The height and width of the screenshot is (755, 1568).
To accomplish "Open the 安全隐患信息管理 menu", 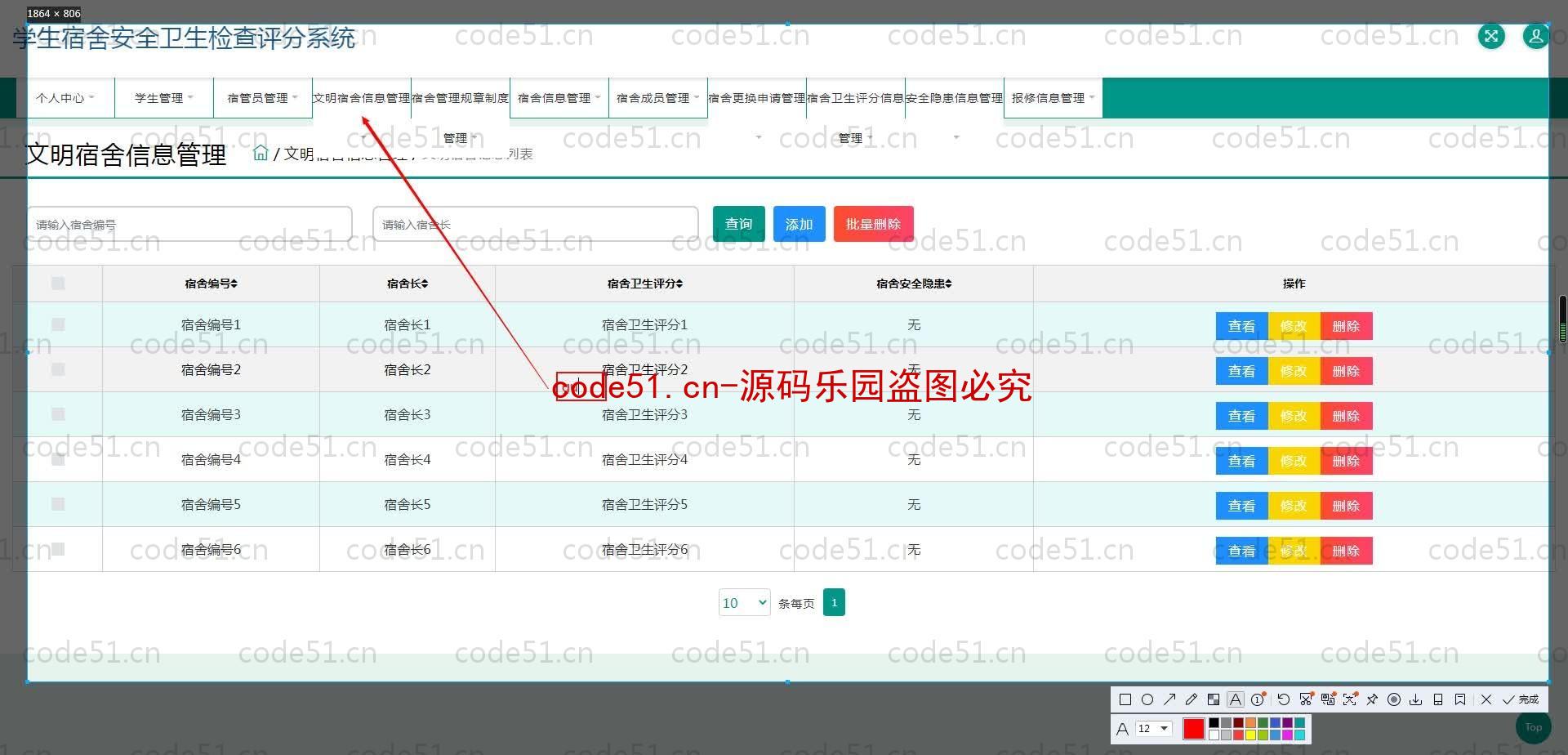I will coord(955,98).
